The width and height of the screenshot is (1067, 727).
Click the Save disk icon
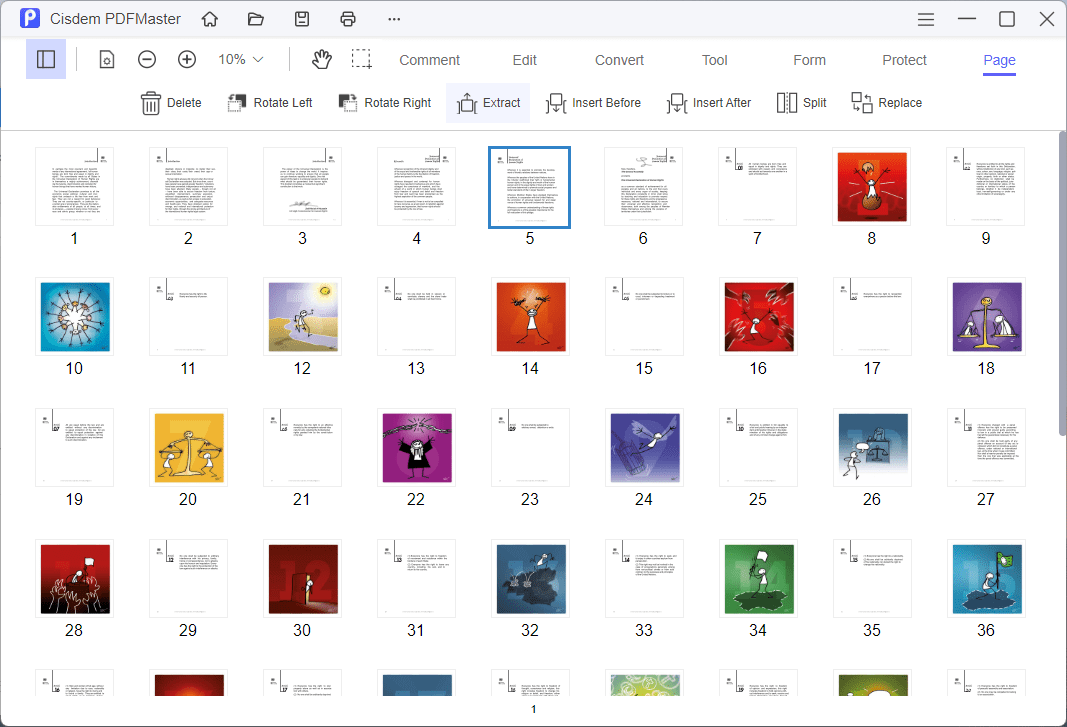[x=301, y=19]
